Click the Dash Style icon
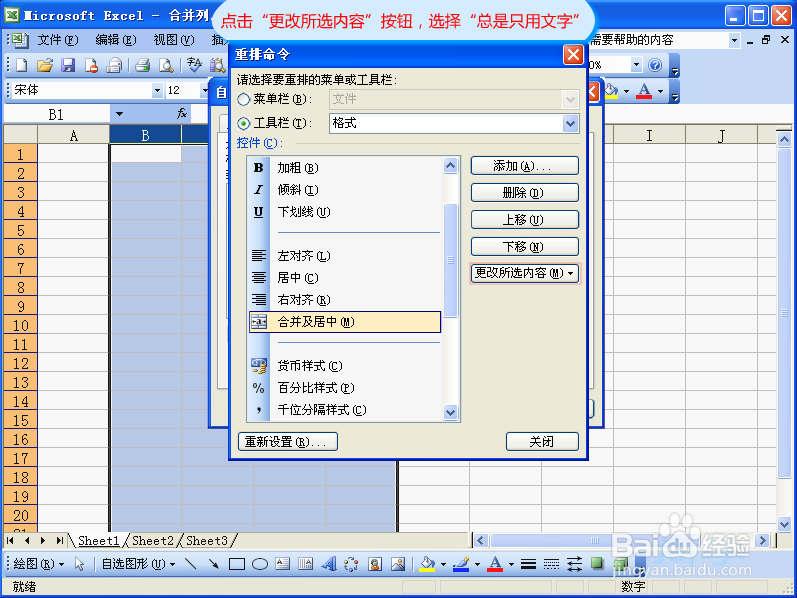 [x=551, y=564]
